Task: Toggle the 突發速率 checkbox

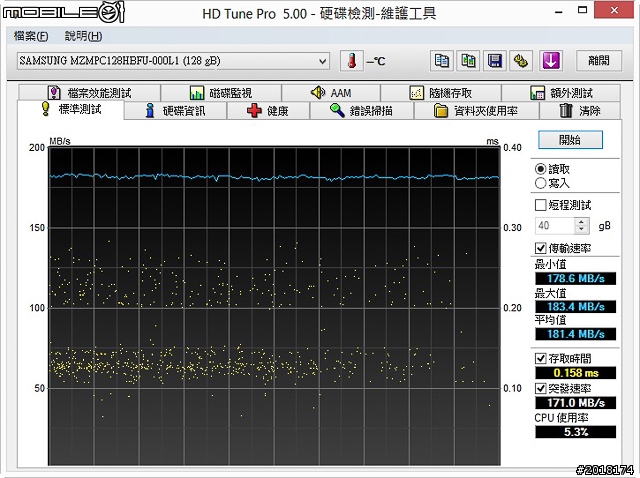Action: [x=540, y=388]
